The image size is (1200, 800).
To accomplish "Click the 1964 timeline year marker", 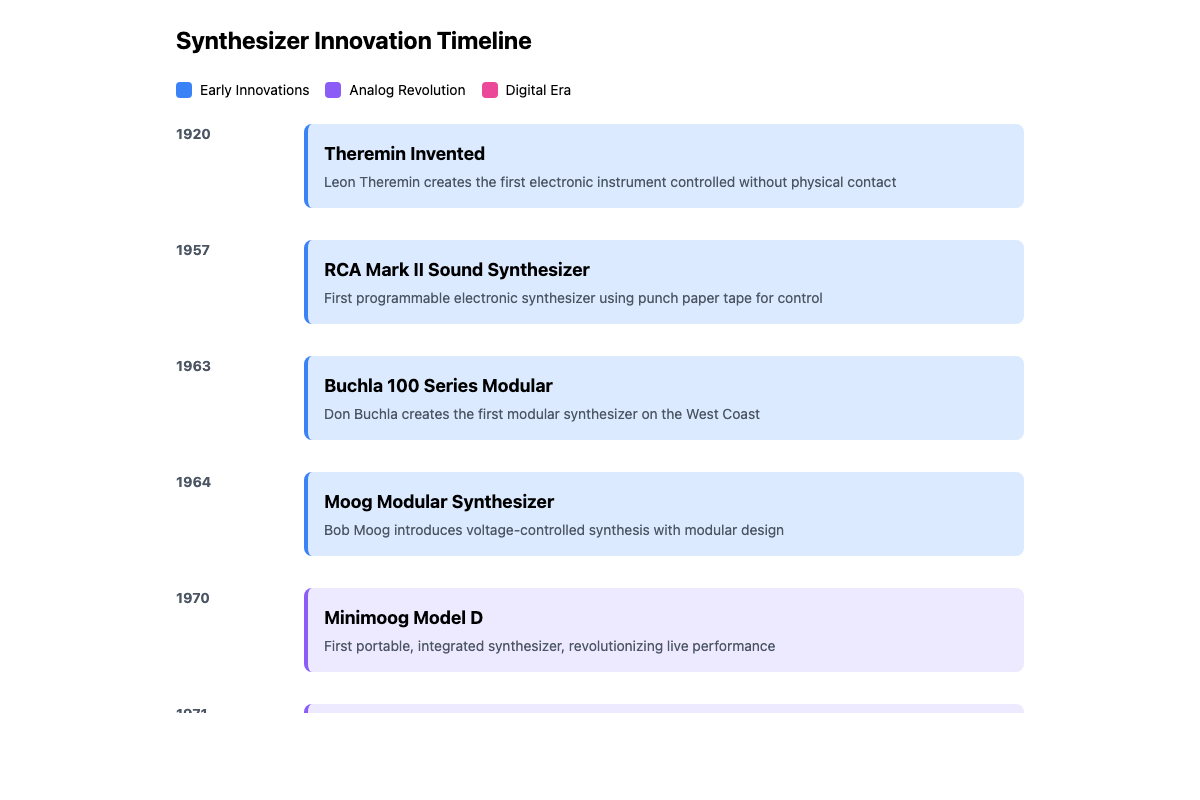I will [193, 482].
